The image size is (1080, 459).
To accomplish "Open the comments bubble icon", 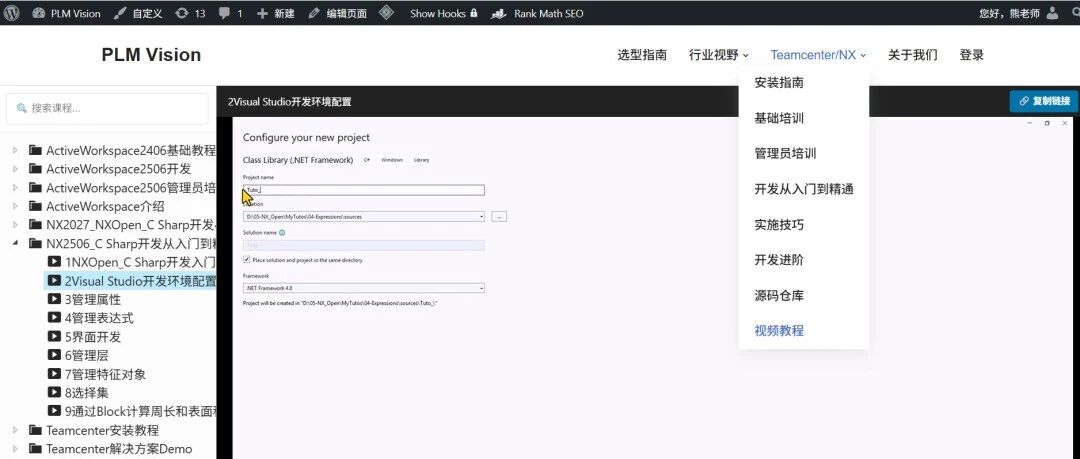I will coord(224,14).
